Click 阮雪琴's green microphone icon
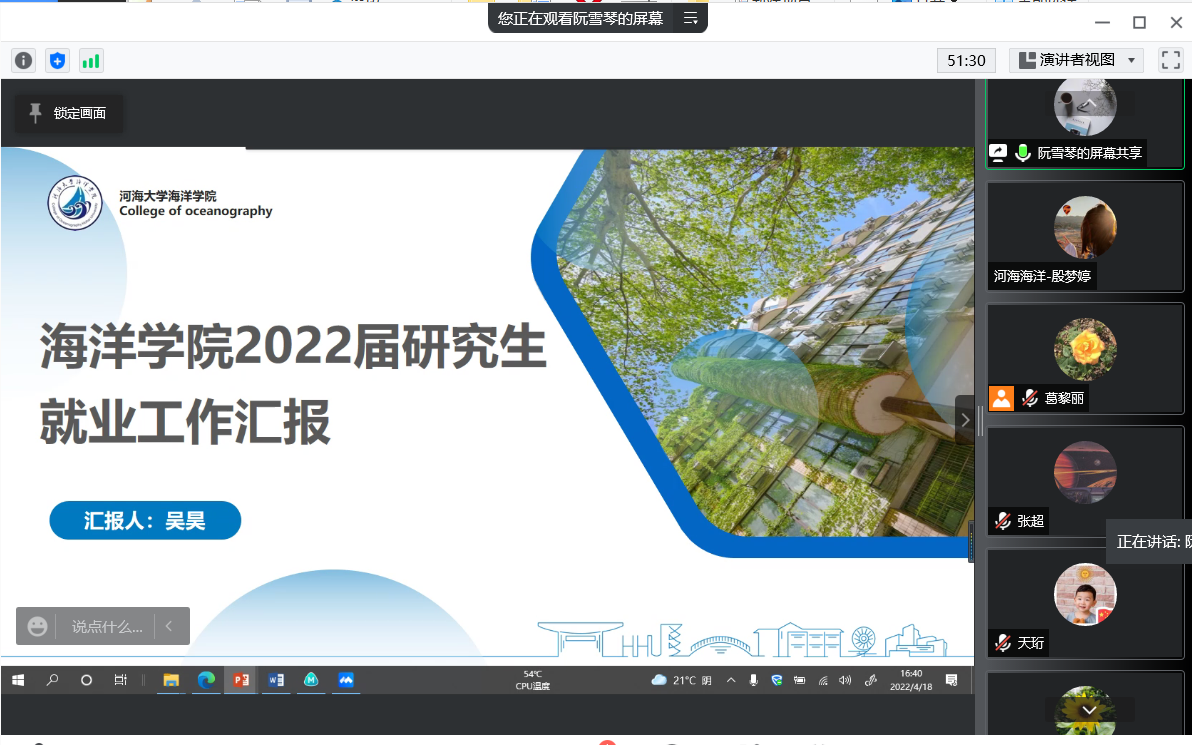Screen dimensions: 1192x745 click(1022, 153)
